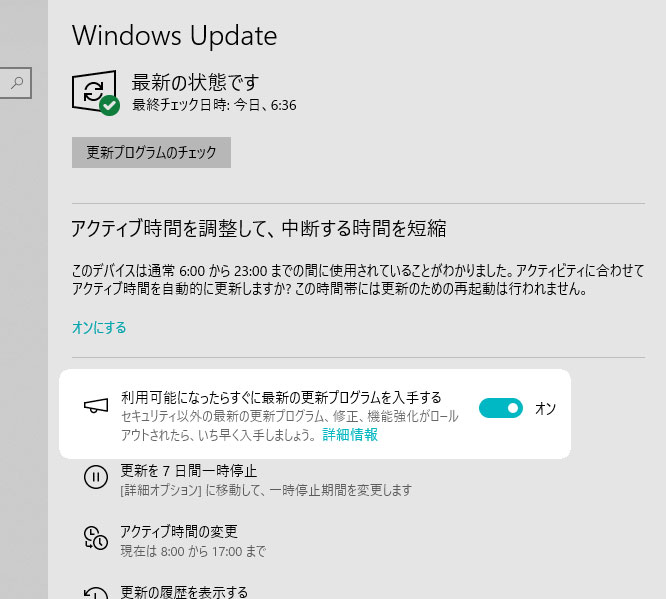
Task: Click the Windows Update sync status icon
Action: click(x=94, y=91)
